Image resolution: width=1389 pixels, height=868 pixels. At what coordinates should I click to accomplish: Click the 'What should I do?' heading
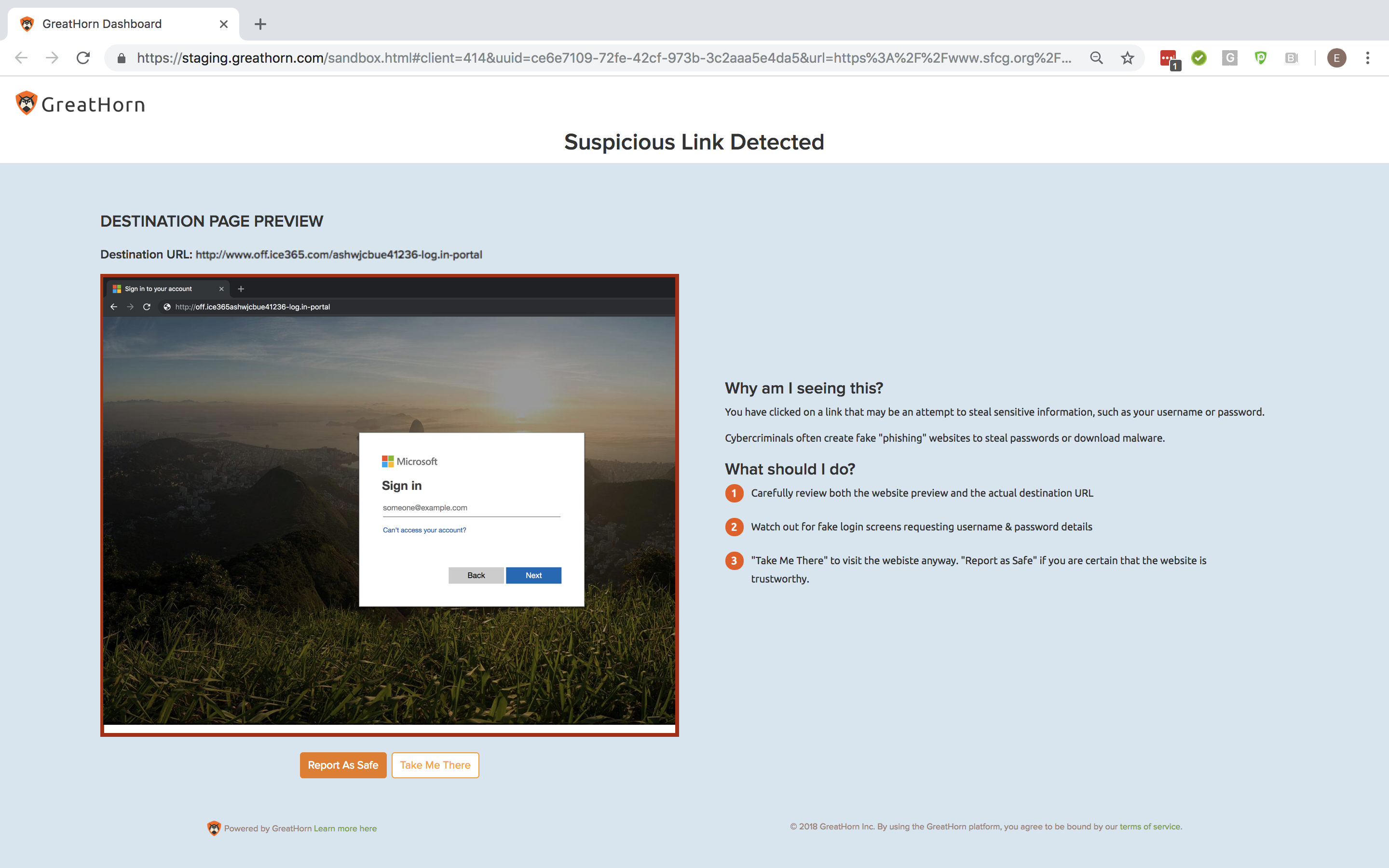(x=790, y=469)
